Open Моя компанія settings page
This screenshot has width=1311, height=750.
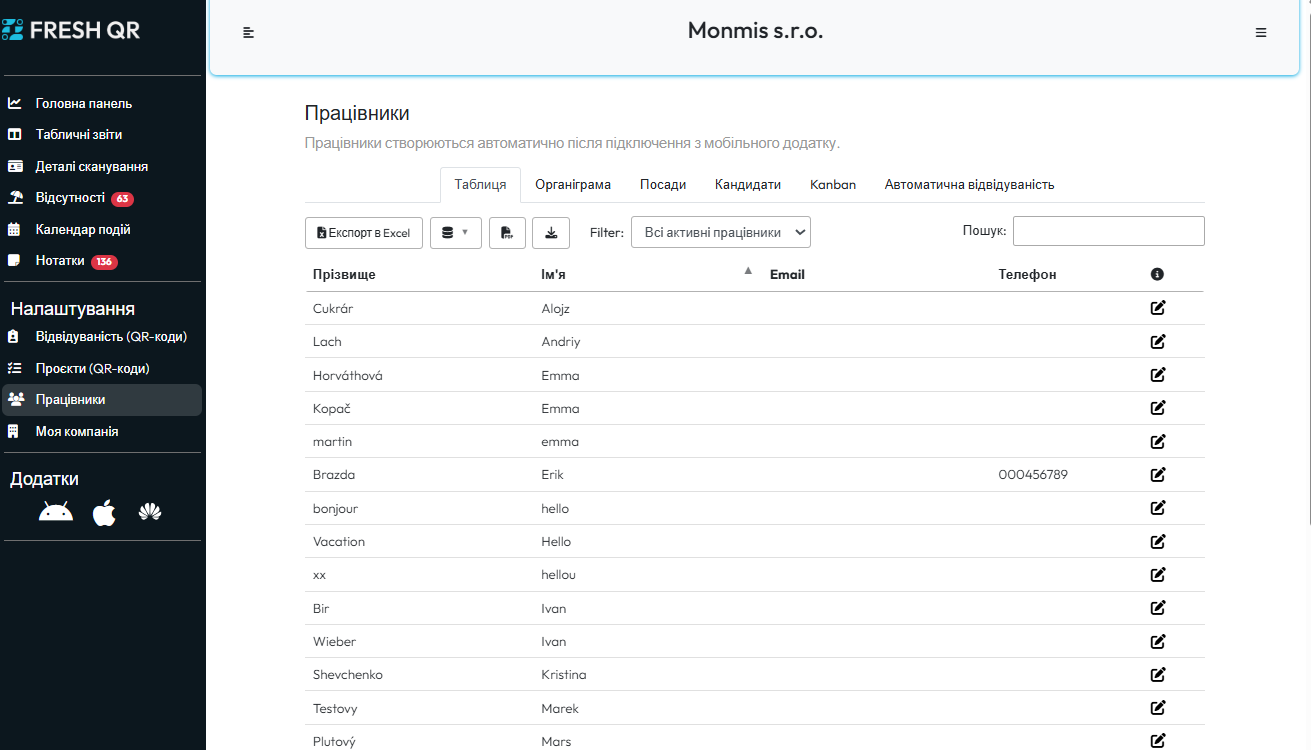point(77,432)
